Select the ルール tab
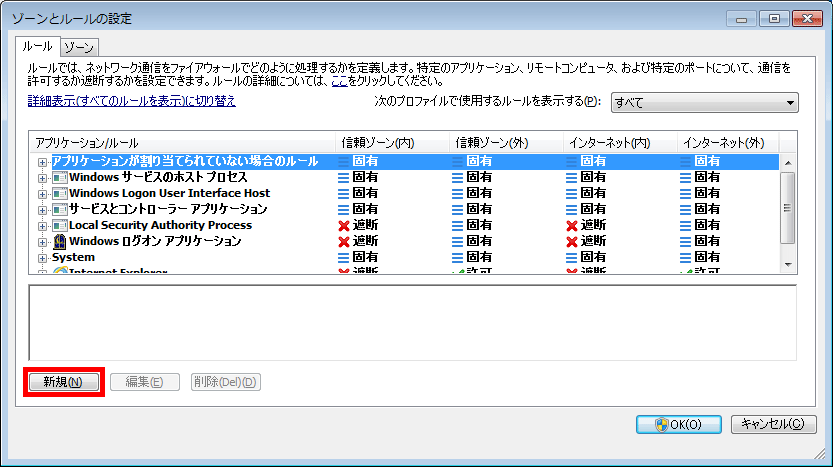The width and height of the screenshot is (833, 467). pyautogui.click(x=37, y=46)
